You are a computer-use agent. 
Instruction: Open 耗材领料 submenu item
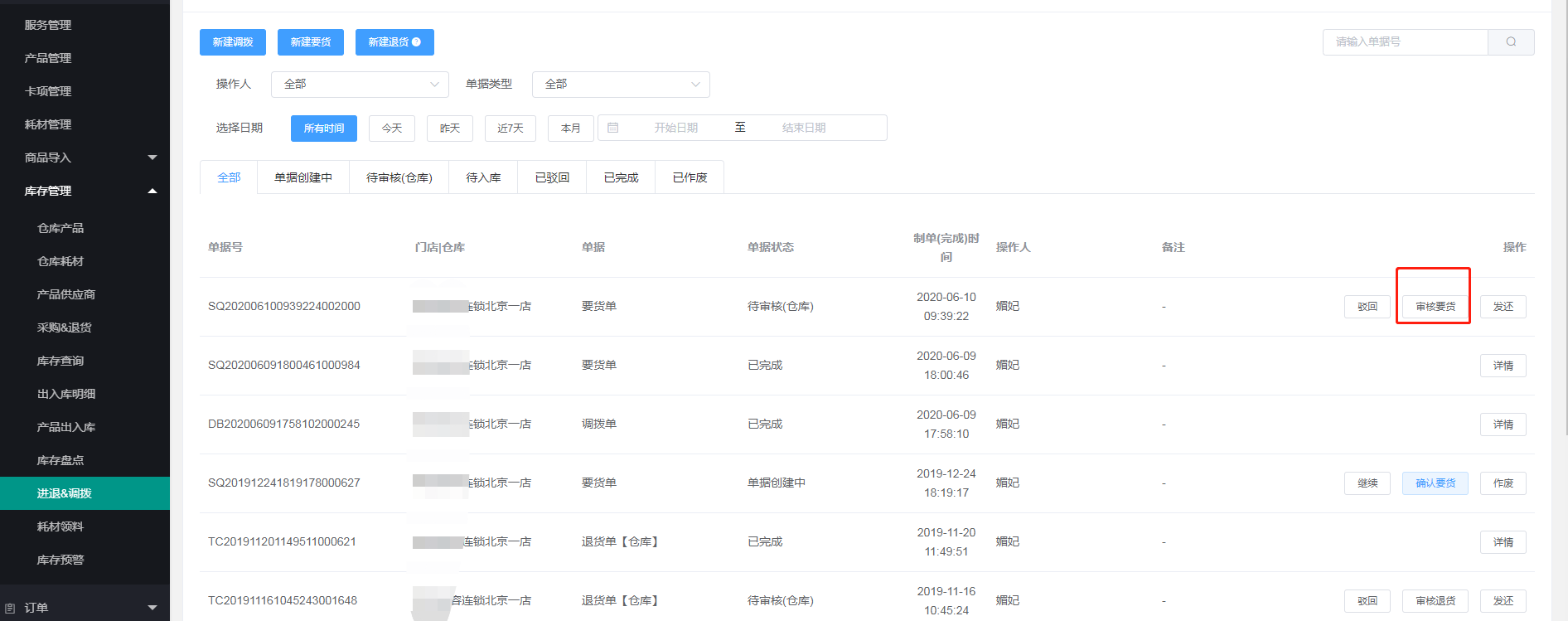85,526
